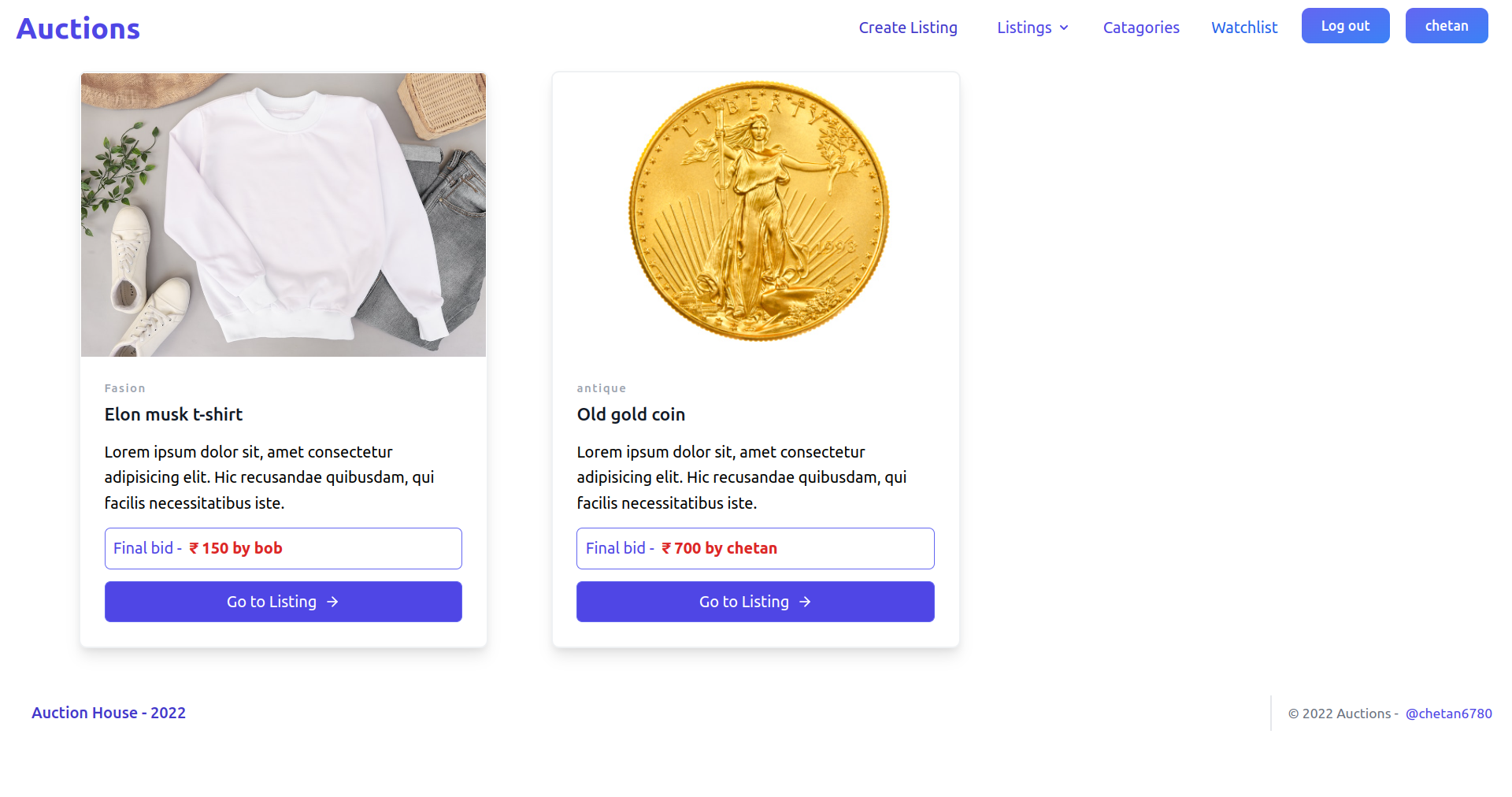This screenshot has width=1512, height=797.
Task: Click the chetan profile button
Action: [x=1447, y=26]
